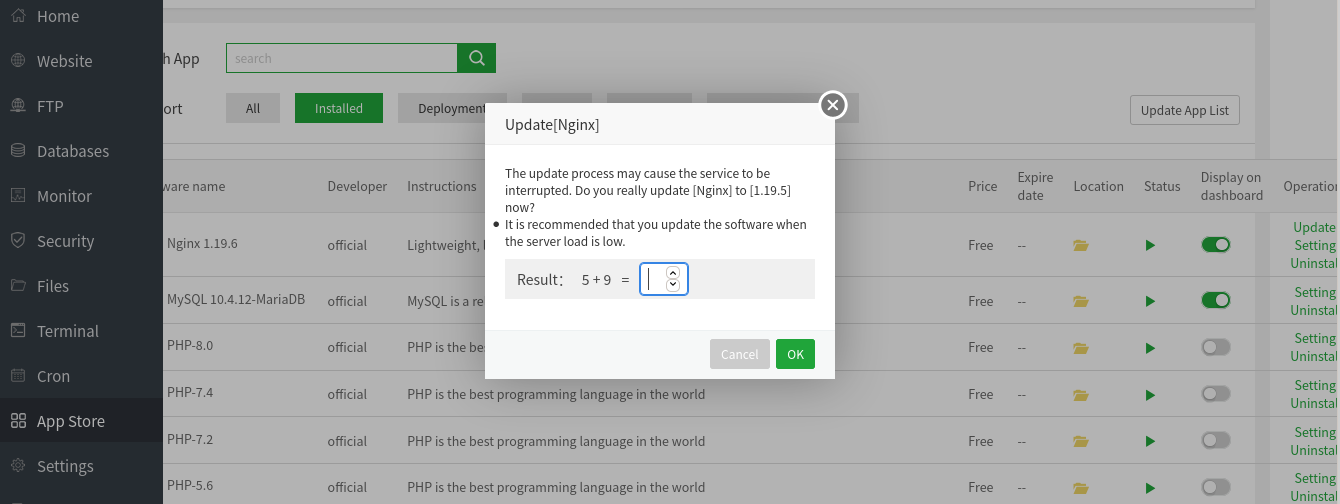Click PHP-5.6 software name
This screenshot has height=504, width=1340.
190,485
